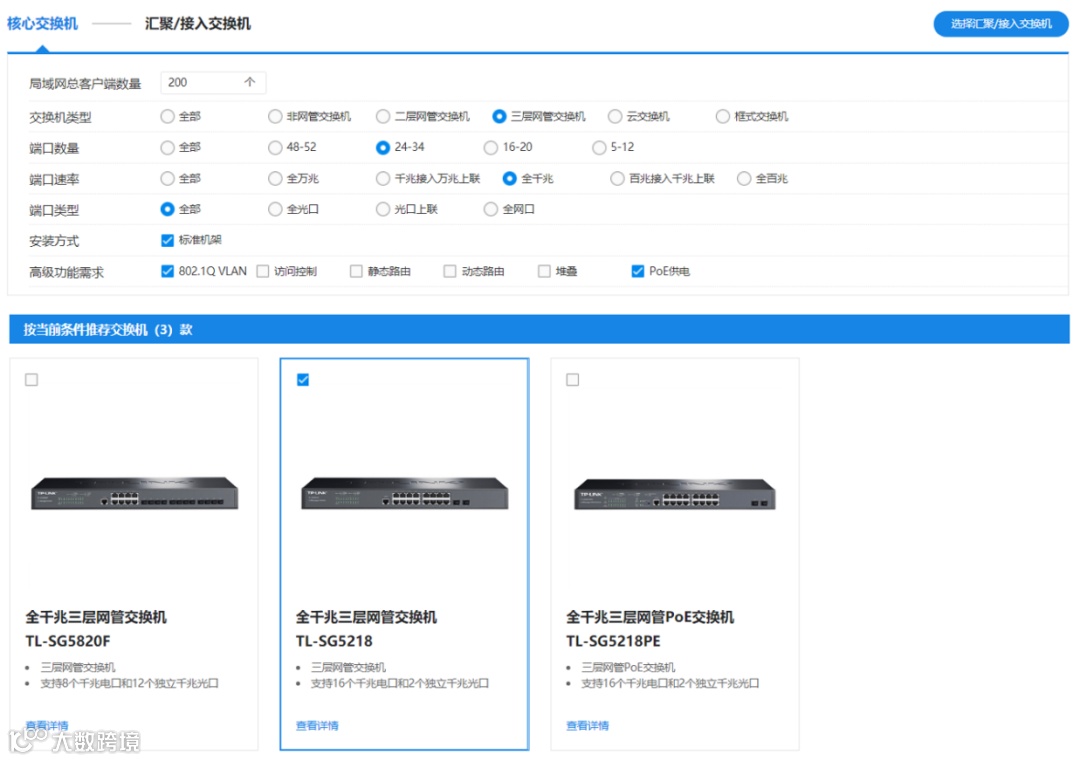Select 光口上联 port type

tap(383, 209)
